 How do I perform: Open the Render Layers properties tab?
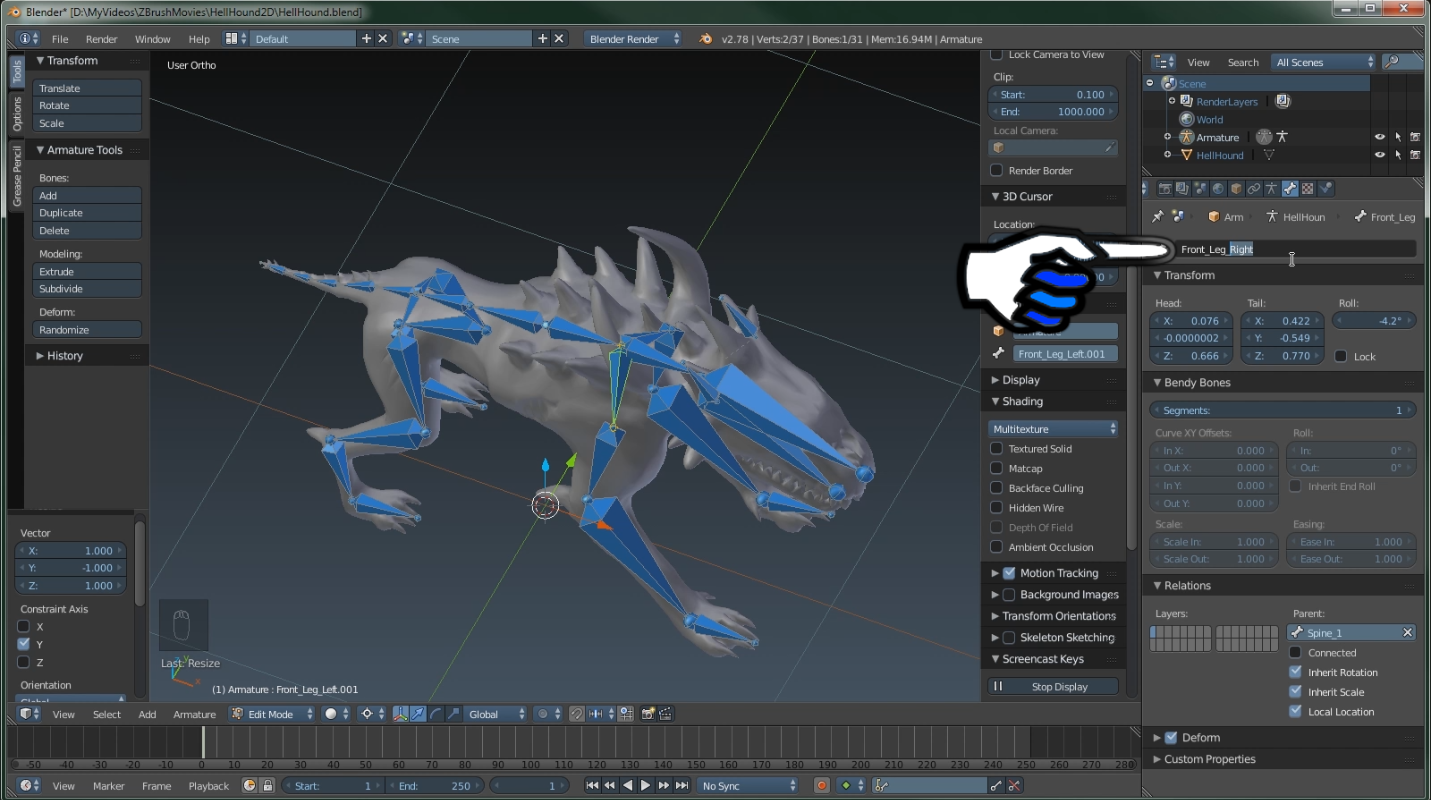click(x=1183, y=189)
